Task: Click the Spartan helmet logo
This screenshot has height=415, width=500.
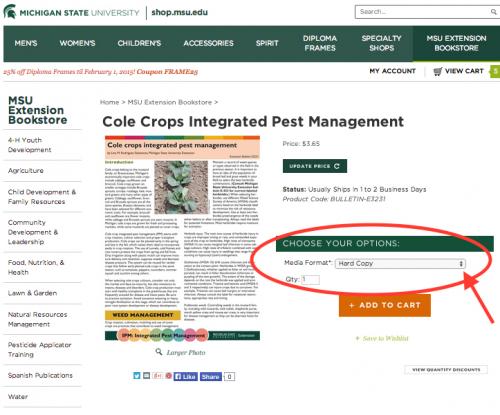Action: 9,12
